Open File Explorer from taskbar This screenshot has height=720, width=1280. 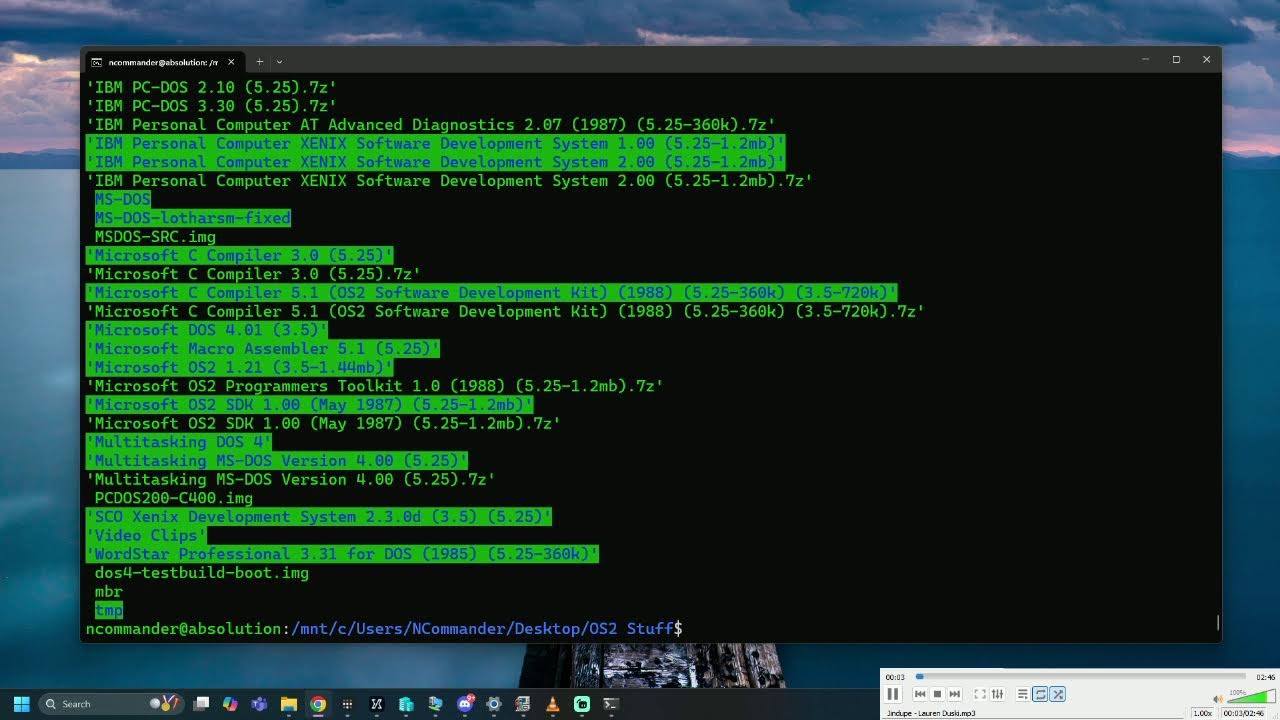[288, 704]
